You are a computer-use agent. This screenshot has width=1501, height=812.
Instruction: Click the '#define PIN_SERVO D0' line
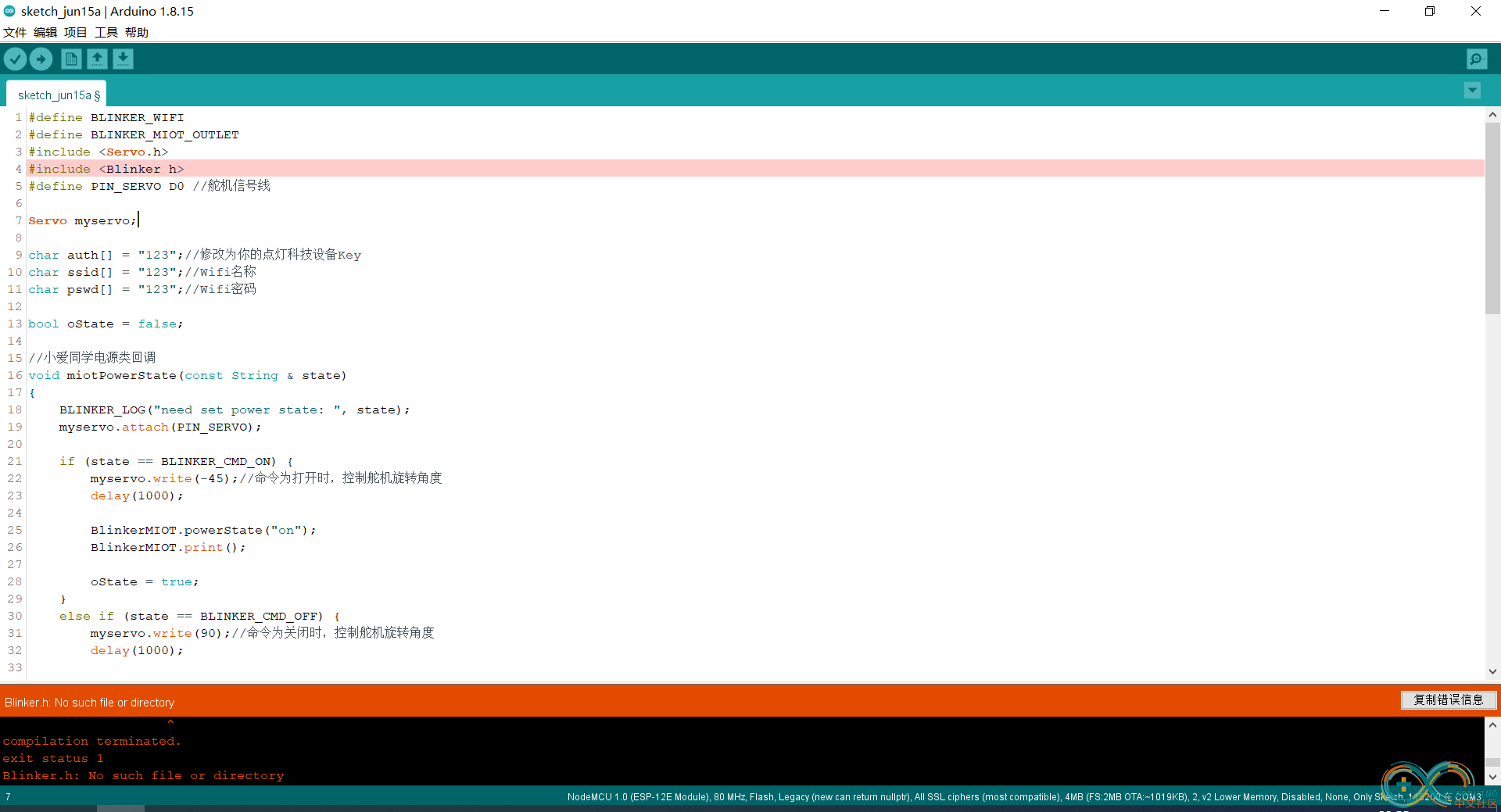coord(149,186)
